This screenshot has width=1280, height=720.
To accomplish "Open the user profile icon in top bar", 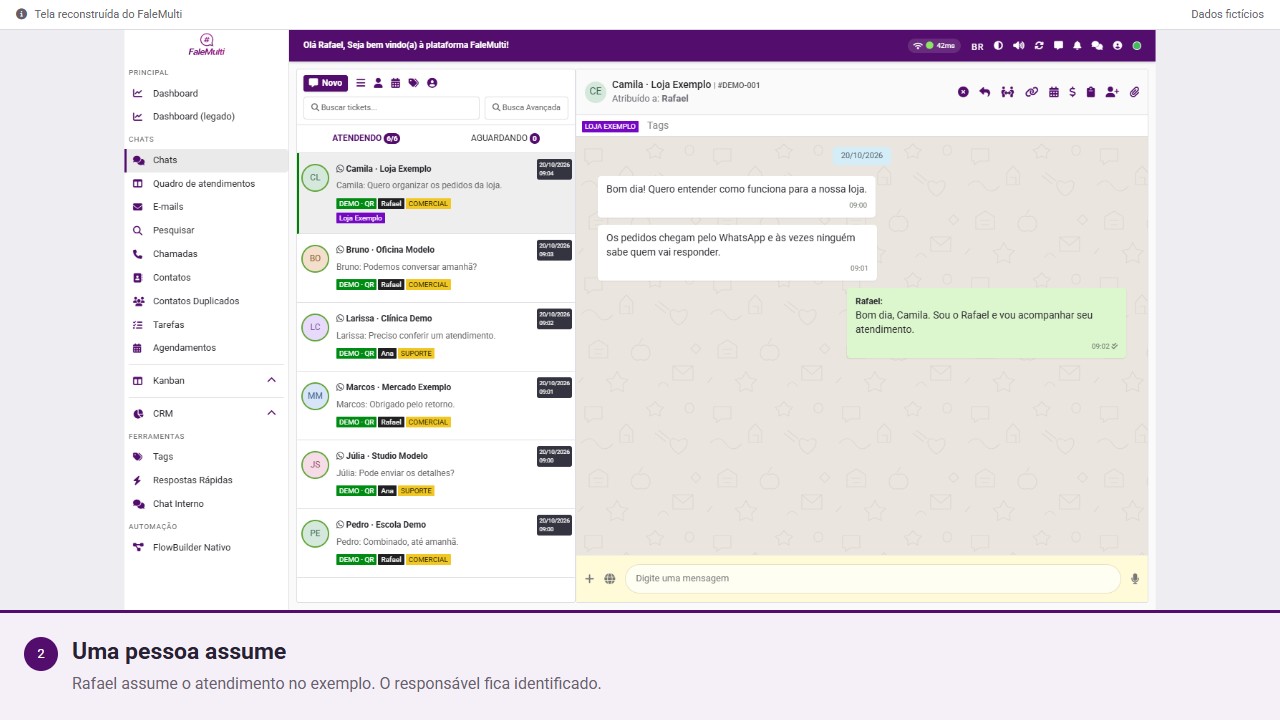I will [x=1117, y=46].
